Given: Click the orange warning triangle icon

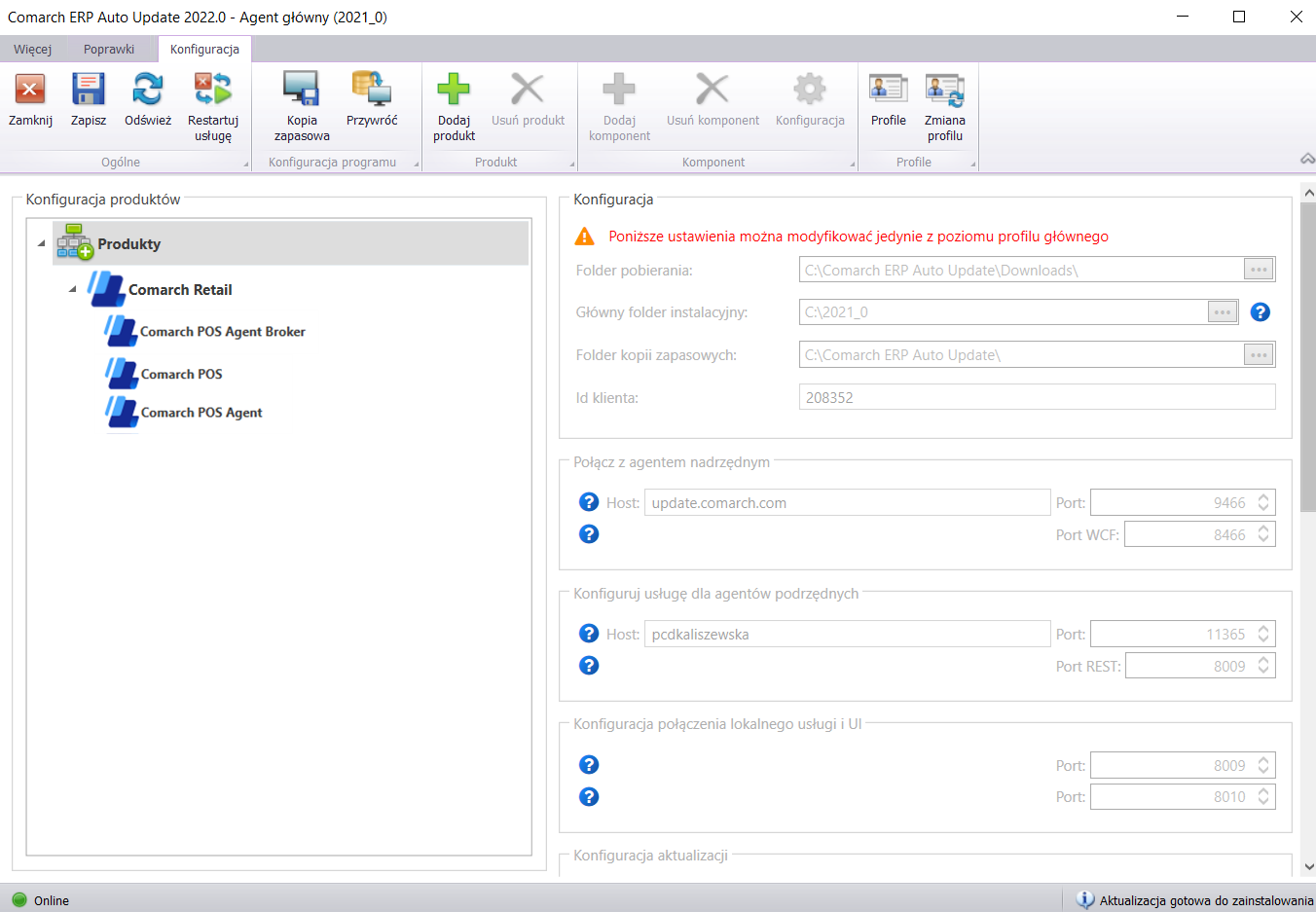Looking at the screenshot, I should [584, 237].
